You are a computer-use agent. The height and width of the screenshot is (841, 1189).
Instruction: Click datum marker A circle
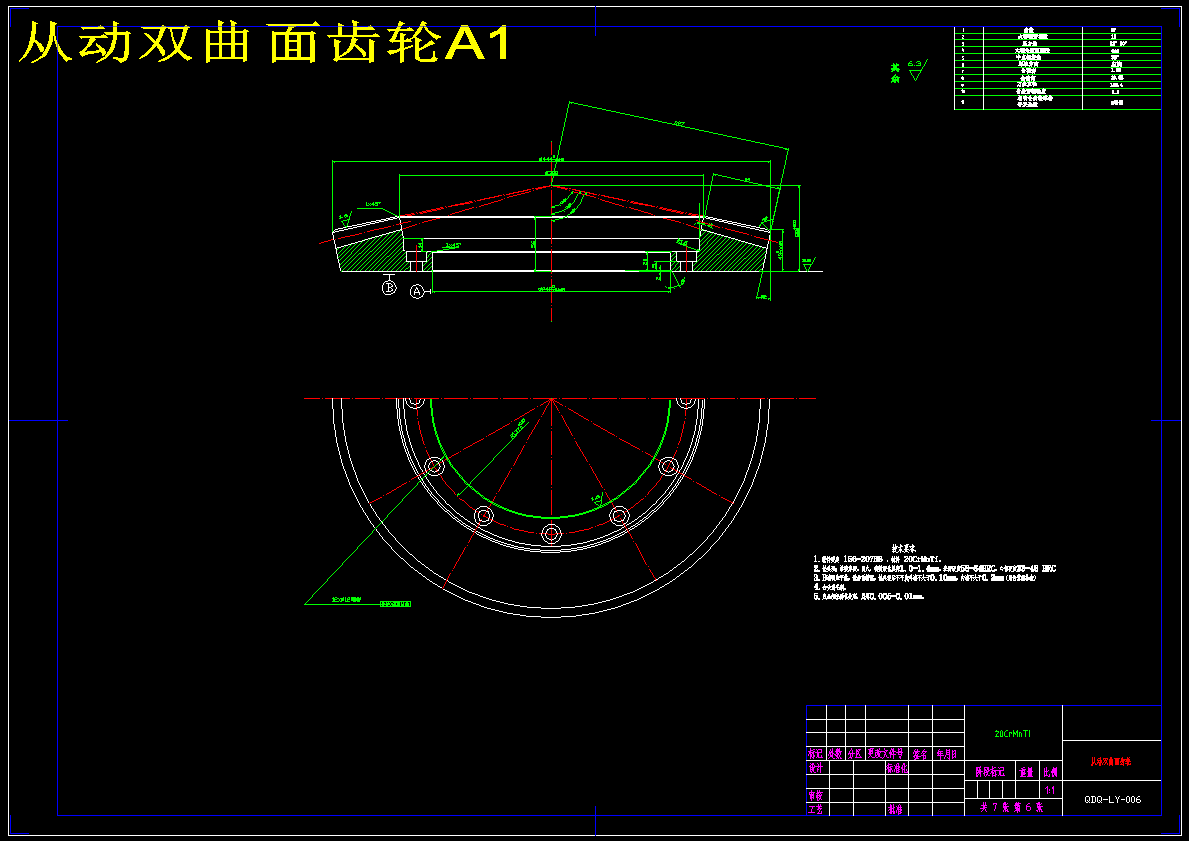coord(416,291)
